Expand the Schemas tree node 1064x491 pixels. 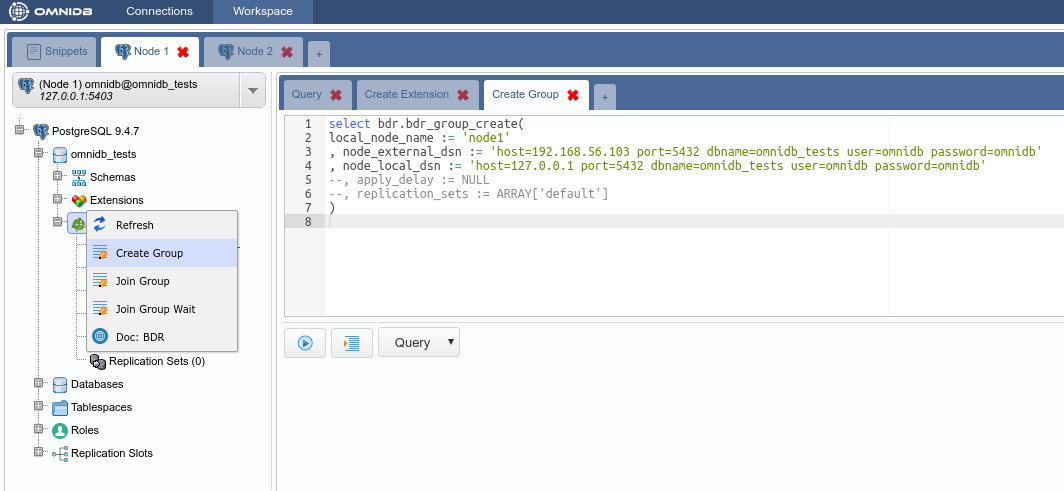(58, 177)
